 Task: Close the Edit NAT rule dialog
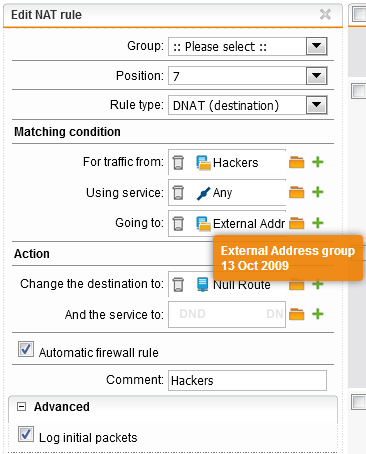(x=325, y=14)
